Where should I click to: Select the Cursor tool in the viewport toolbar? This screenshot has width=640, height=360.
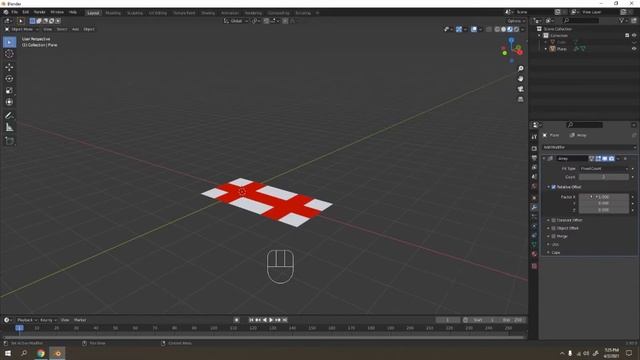coord(9,54)
